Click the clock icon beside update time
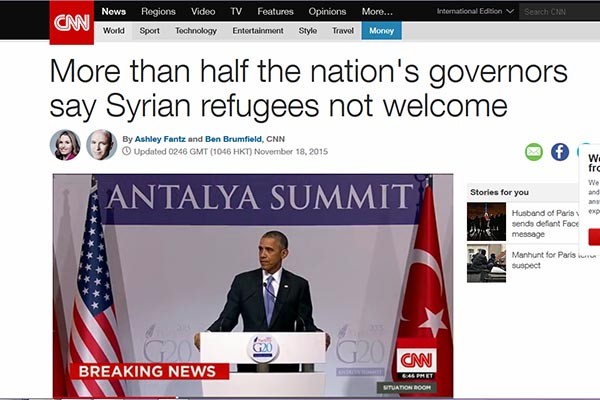This screenshot has width=600, height=400. [126, 151]
